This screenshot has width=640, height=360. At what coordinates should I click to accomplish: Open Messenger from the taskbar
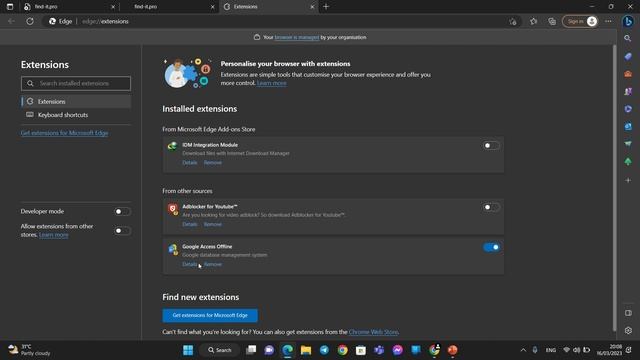pyautogui.click(x=398, y=350)
